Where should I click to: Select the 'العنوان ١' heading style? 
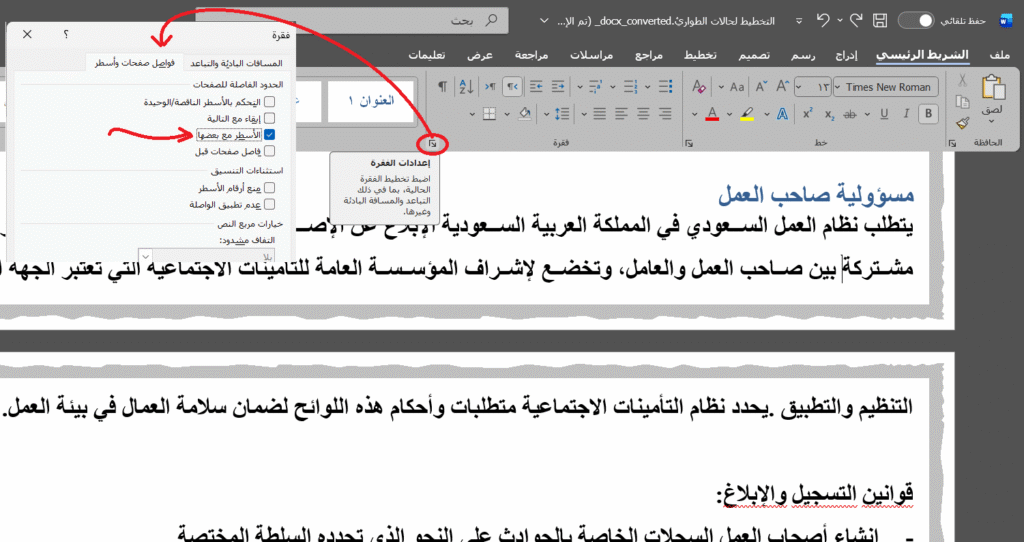point(371,101)
